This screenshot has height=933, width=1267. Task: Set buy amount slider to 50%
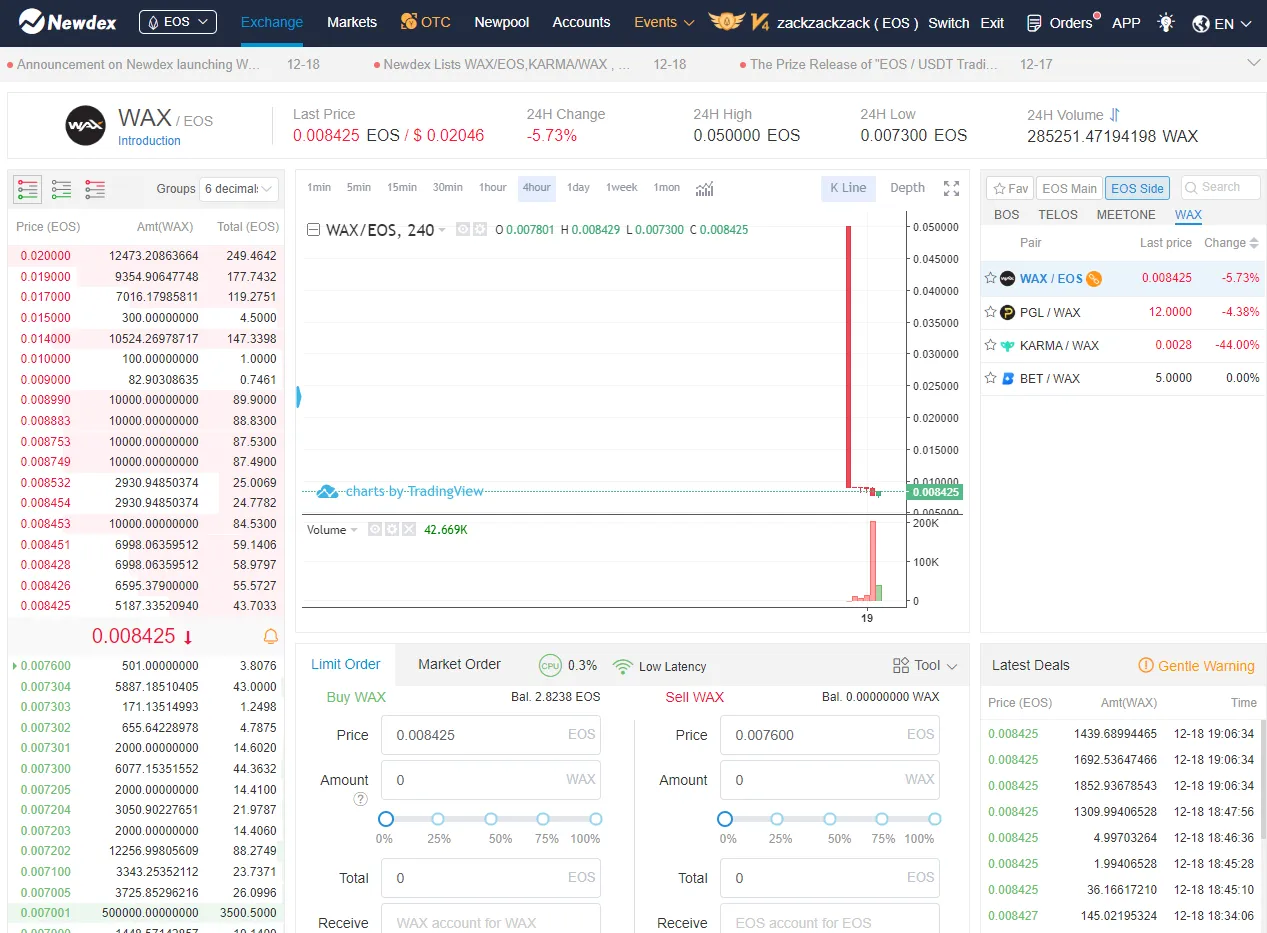click(491, 819)
